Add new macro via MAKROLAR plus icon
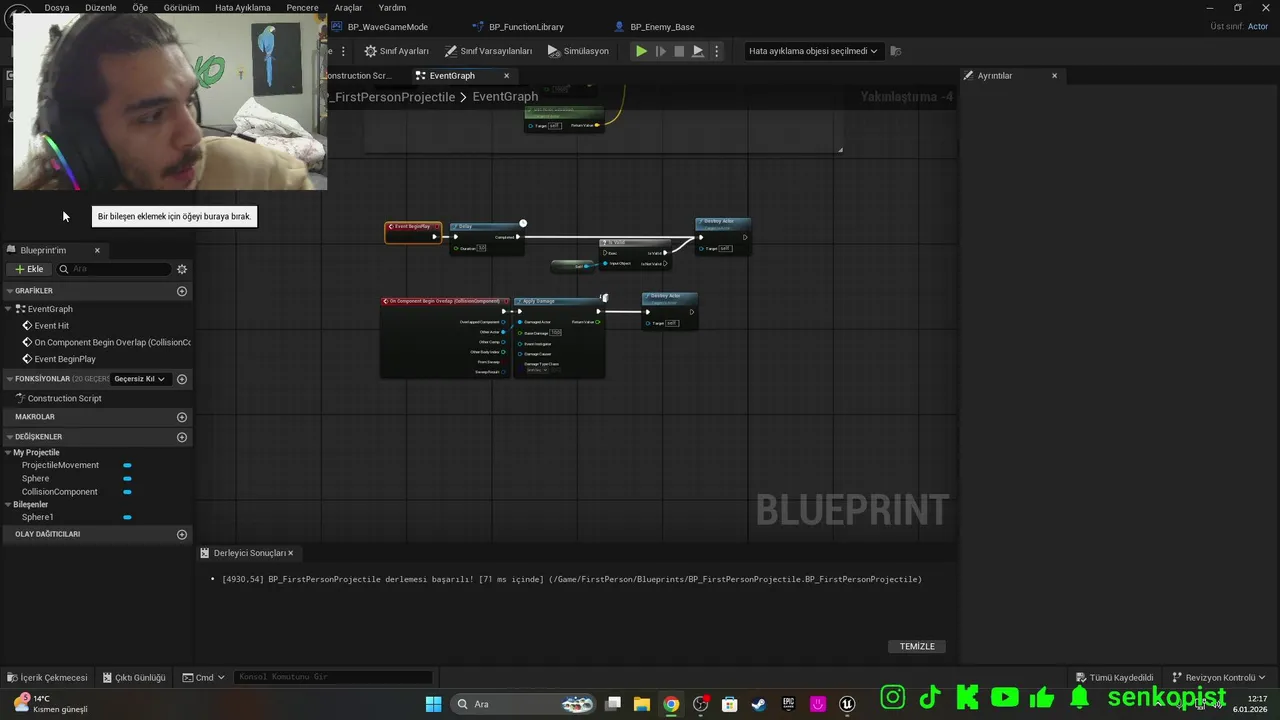The image size is (1280, 720). [x=182, y=417]
